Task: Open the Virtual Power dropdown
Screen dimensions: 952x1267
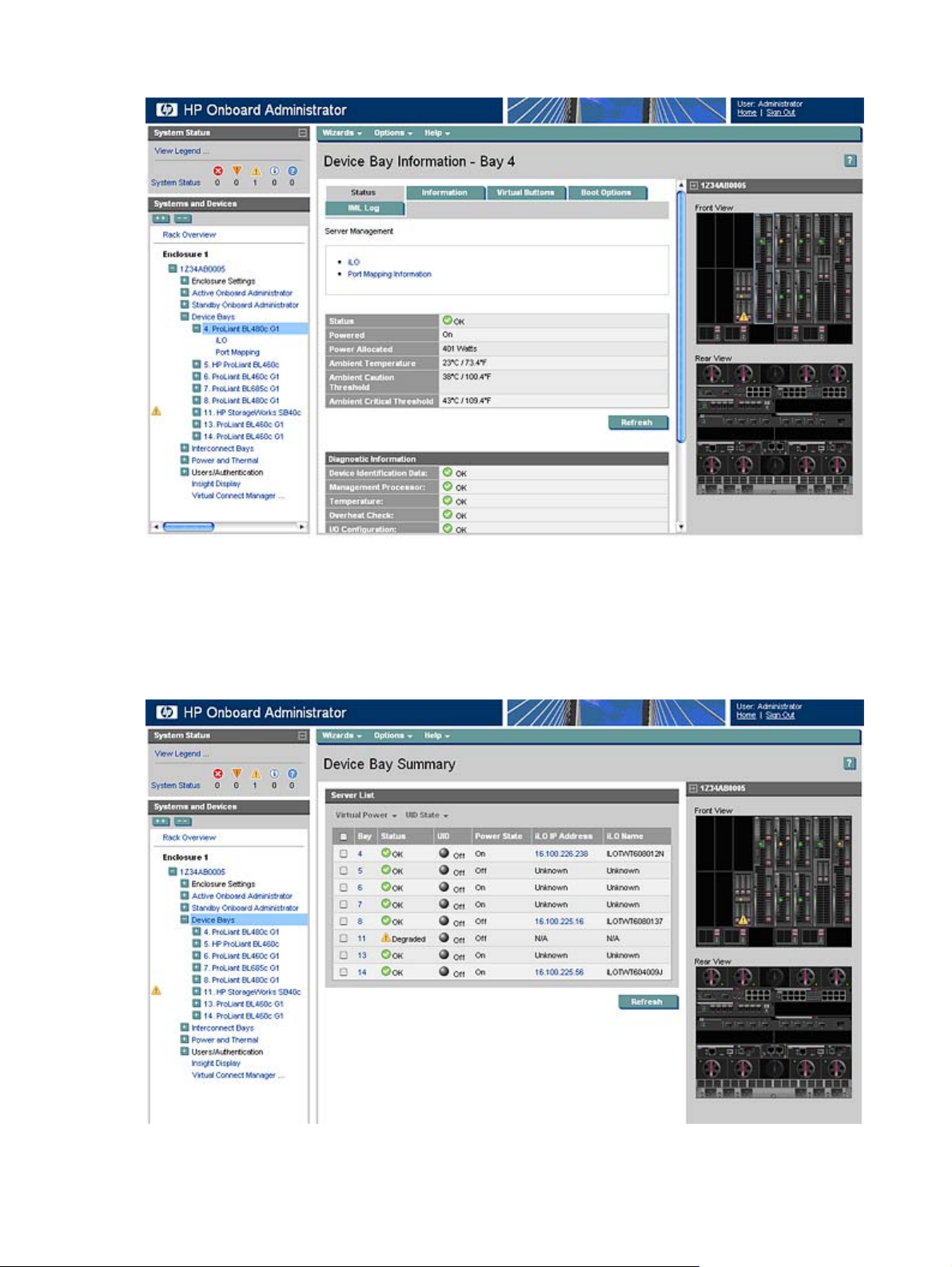Action: point(366,815)
